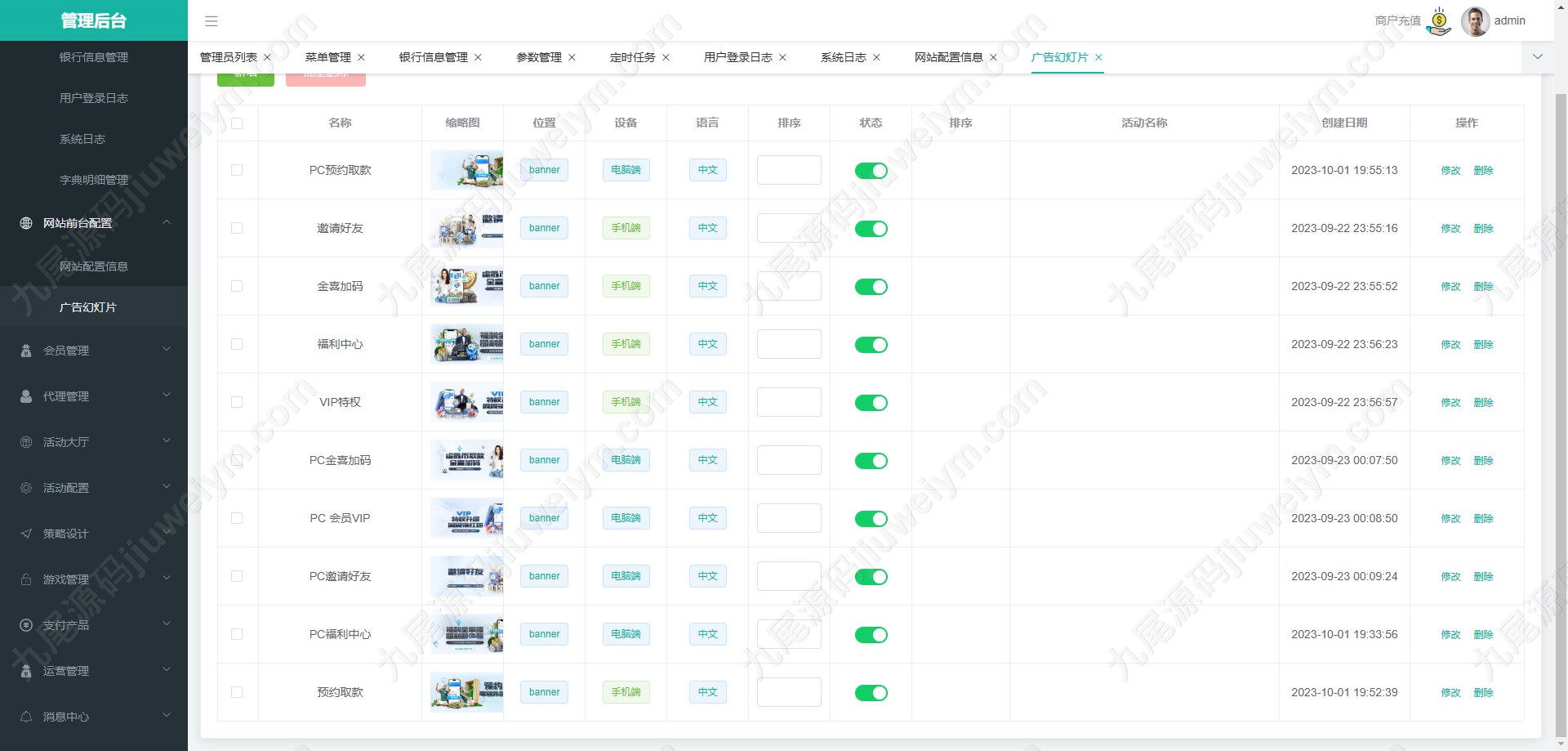The width and height of the screenshot is (1568, 751).
Task: Click 删除 for the VIP特权 row
Action: [x=1483, y=403]
